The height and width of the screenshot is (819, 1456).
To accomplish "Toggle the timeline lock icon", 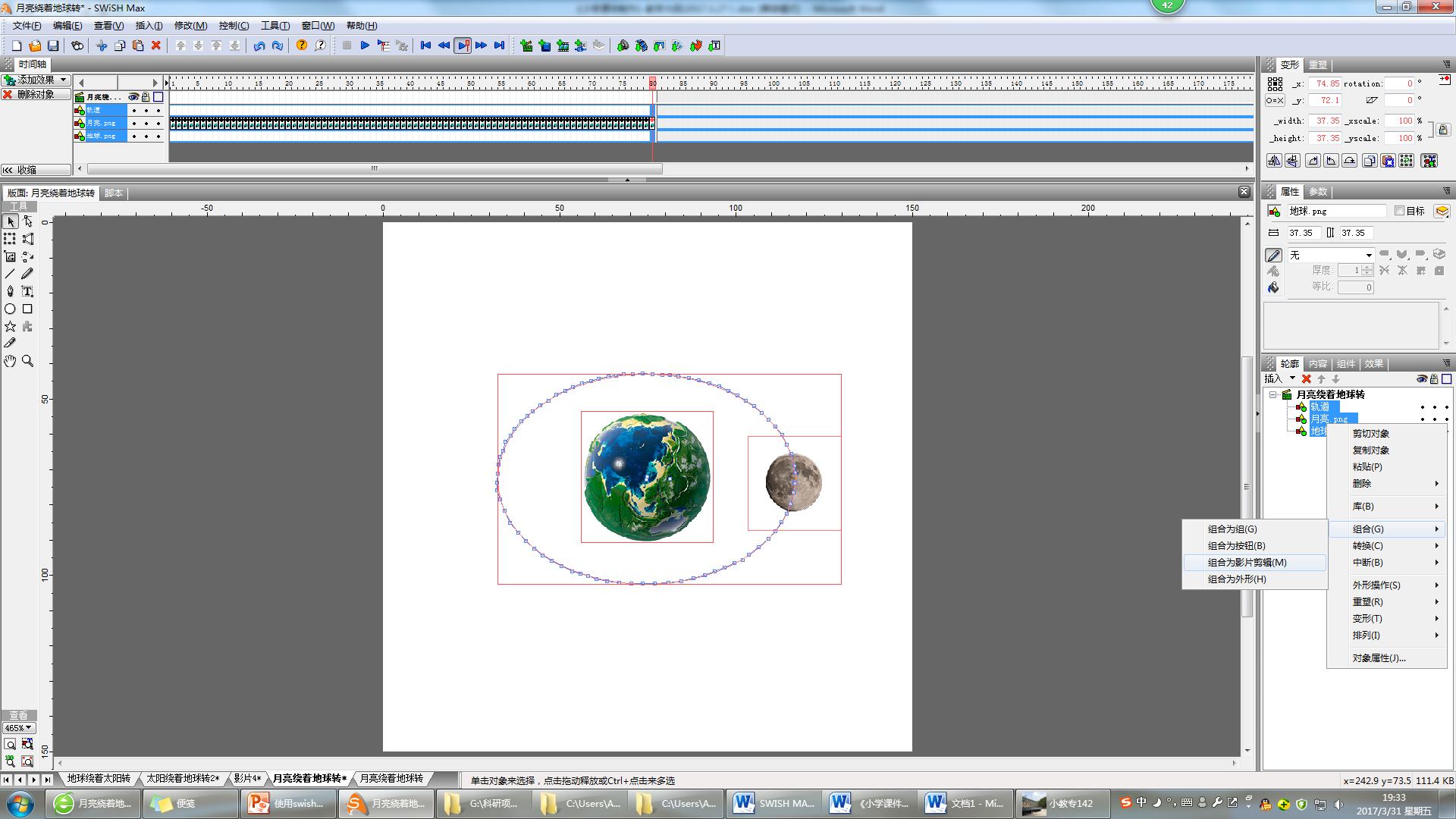I will 146,97.
